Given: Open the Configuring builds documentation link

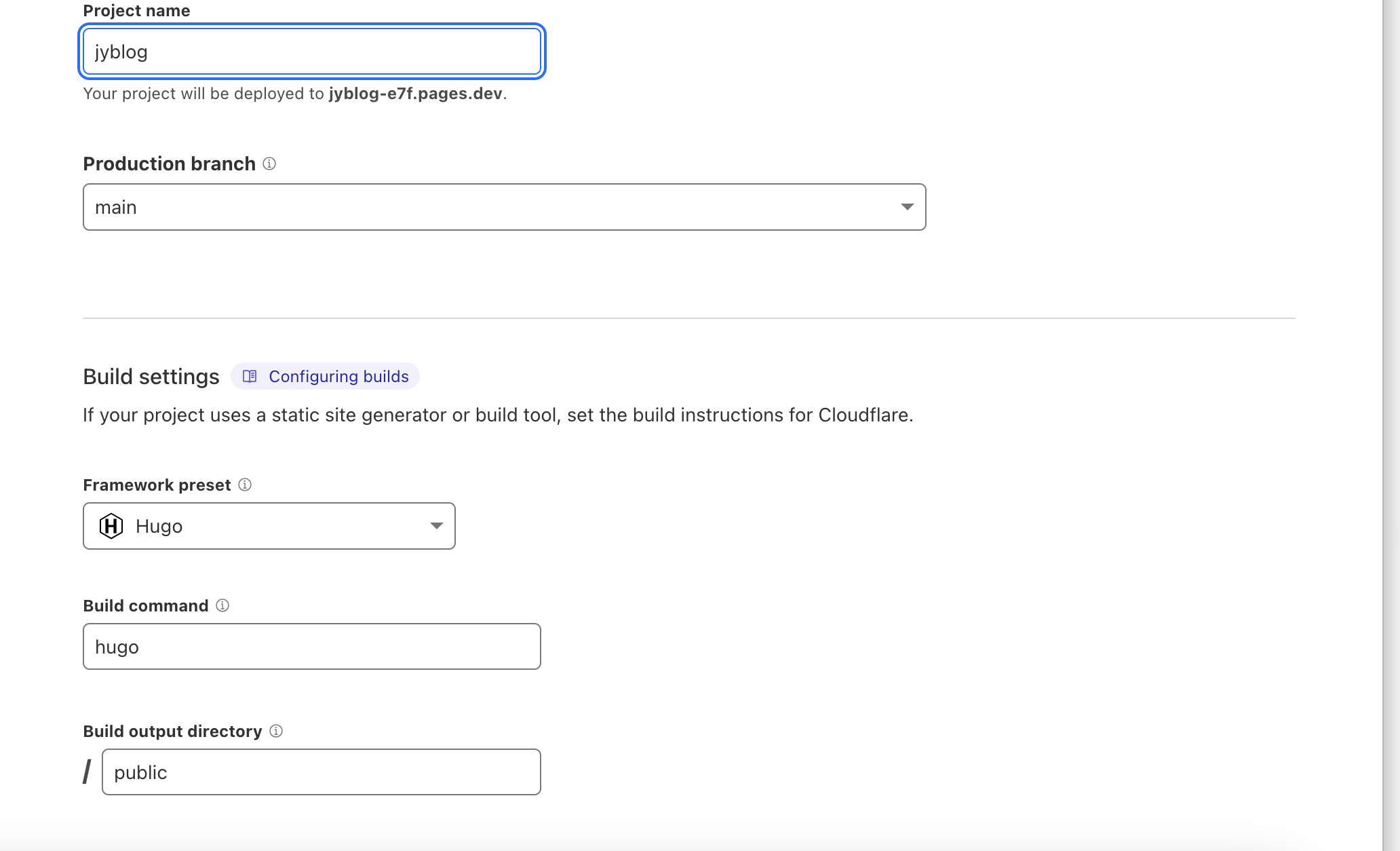Looking at the screenshot, I should pyautogui.click(x=338, y=377).
